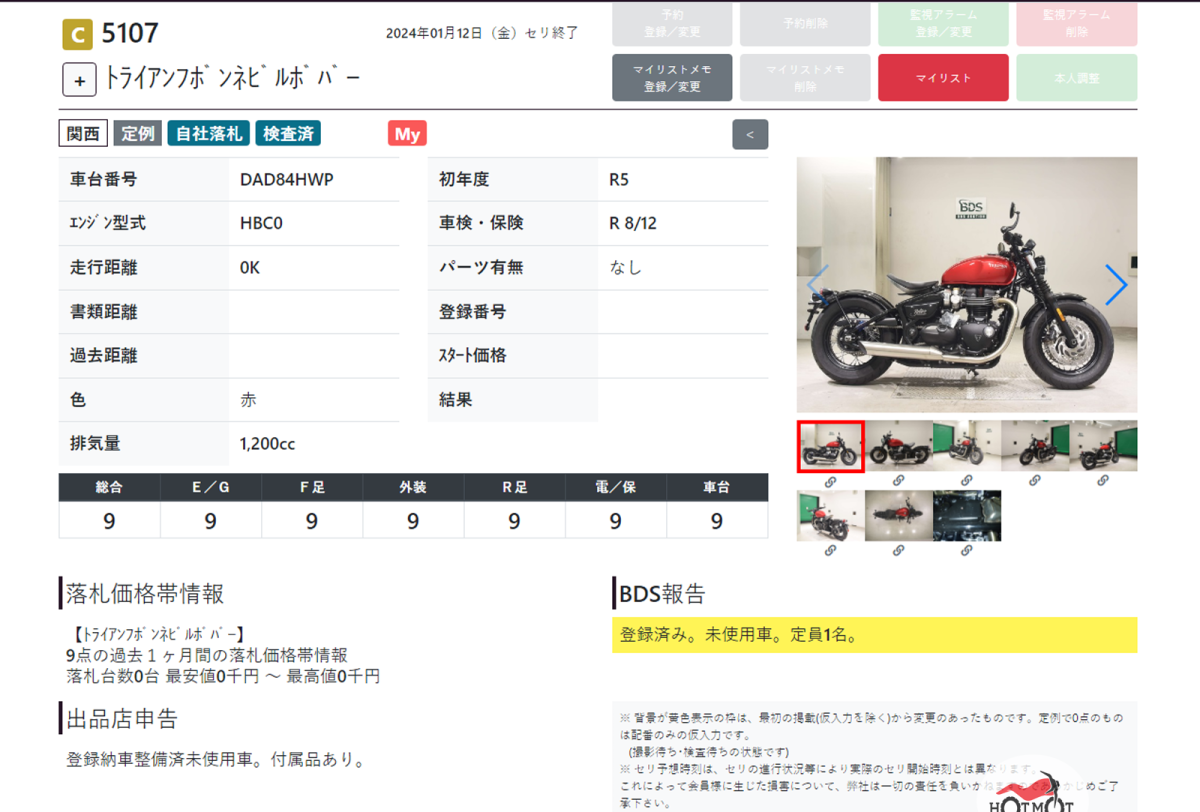Viewport: 1200px width, 812px height.
Task: Show the next photo with the right arrow
Action: 1116,285
